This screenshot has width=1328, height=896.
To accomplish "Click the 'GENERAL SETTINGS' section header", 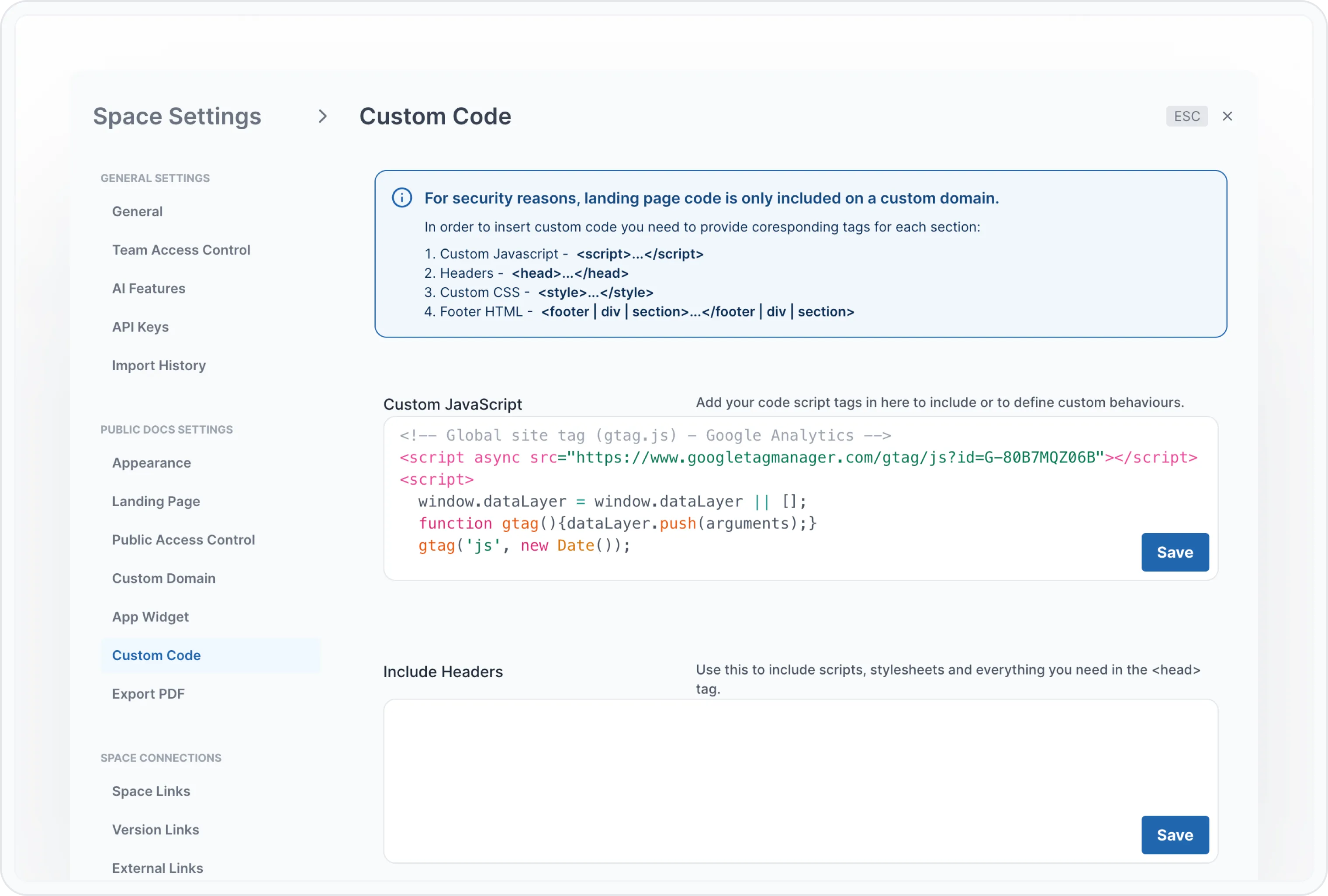I will [x=155, y=179].
